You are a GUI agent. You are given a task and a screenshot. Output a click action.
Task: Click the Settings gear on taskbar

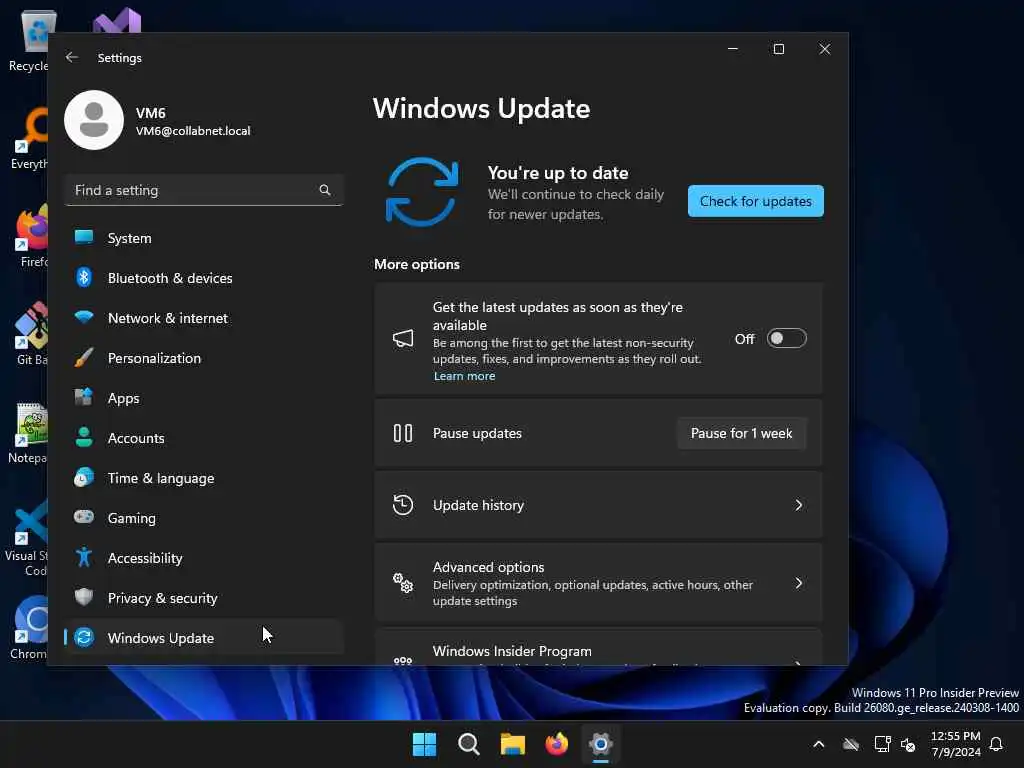[601, 744]
